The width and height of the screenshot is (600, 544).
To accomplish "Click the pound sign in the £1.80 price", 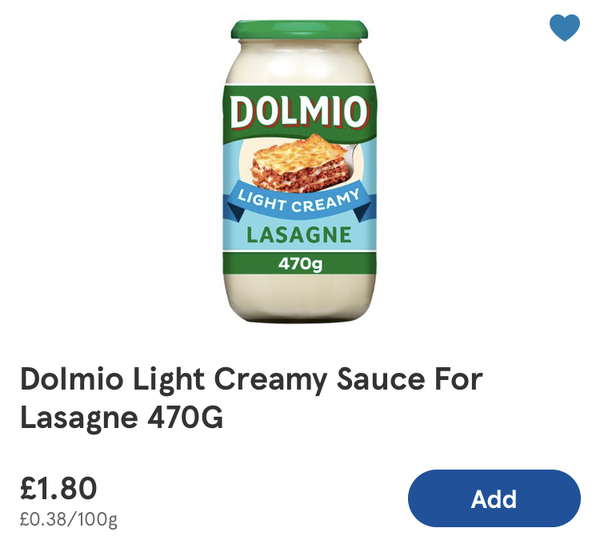I will pos(29,489).
